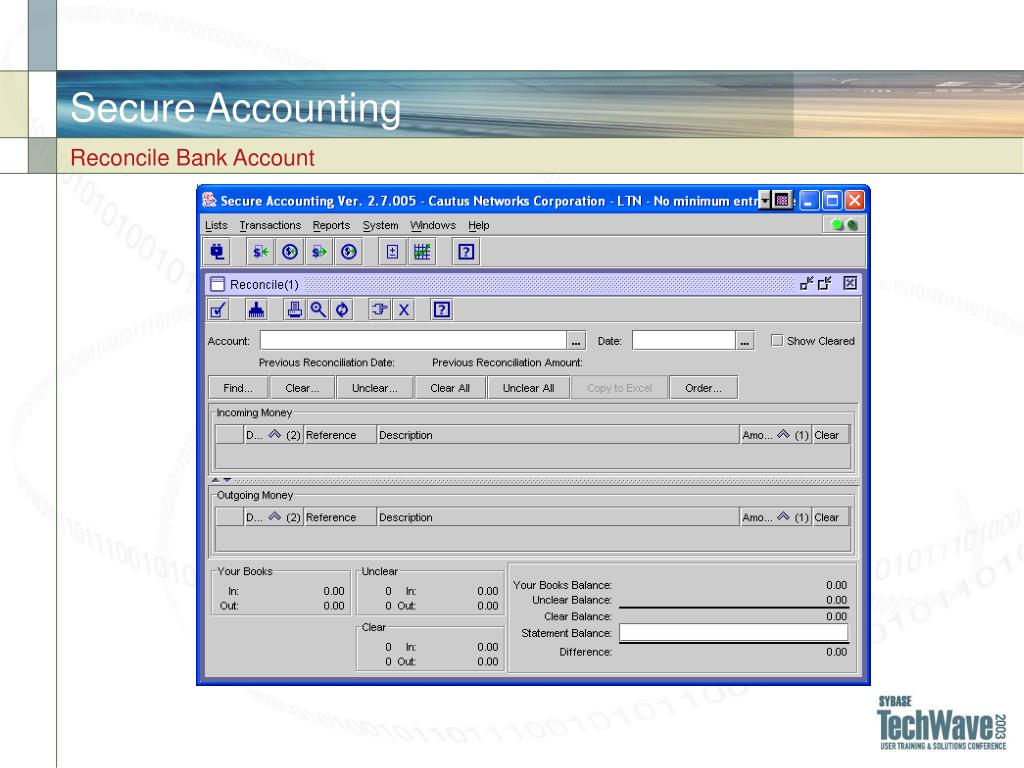Sort Incoming Money by Amount column
Image resolution: width=1024 pixels, height=768 pixels.
pyautogui.click(x=775, y=435)
